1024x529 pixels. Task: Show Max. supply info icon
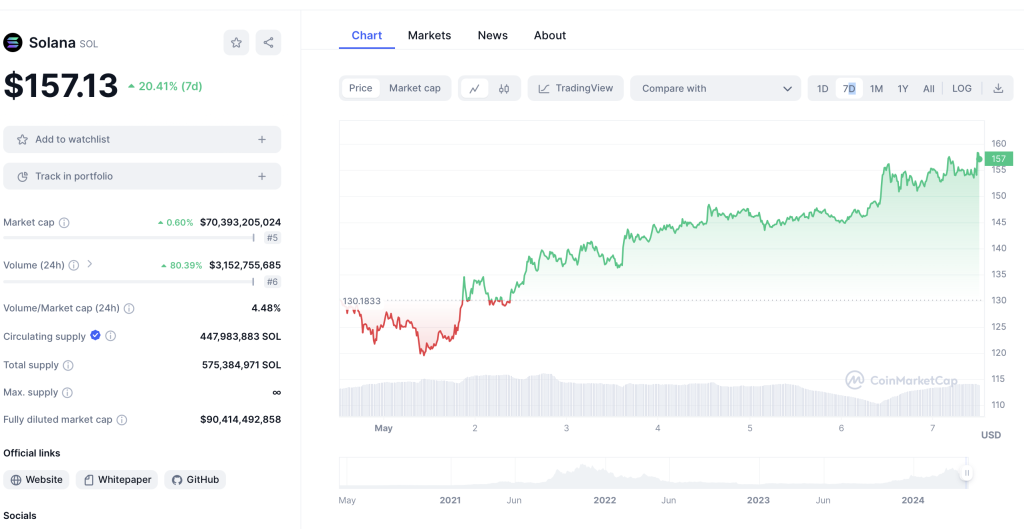point(67,393)
